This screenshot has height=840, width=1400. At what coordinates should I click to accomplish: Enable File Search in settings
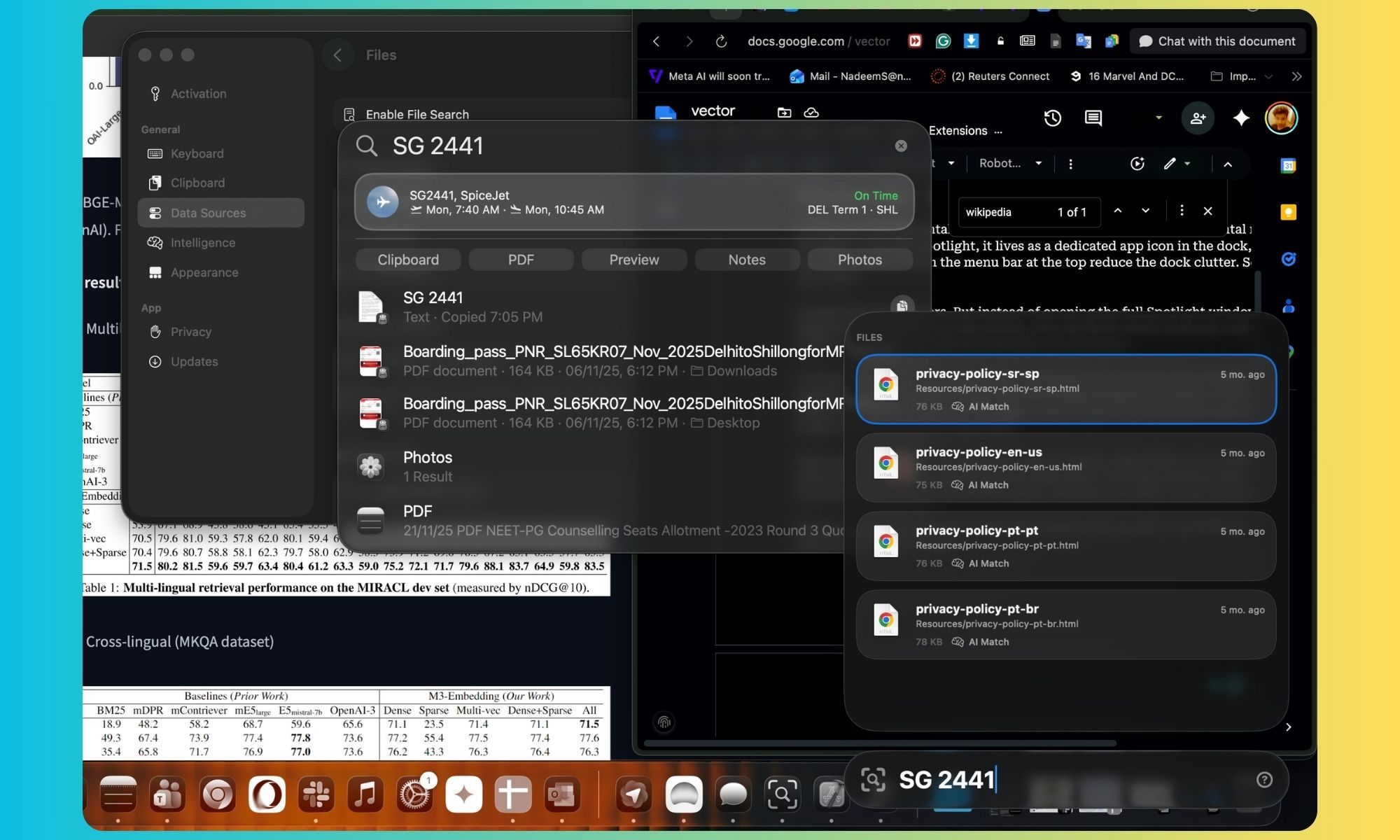click(x=417, y=114)
